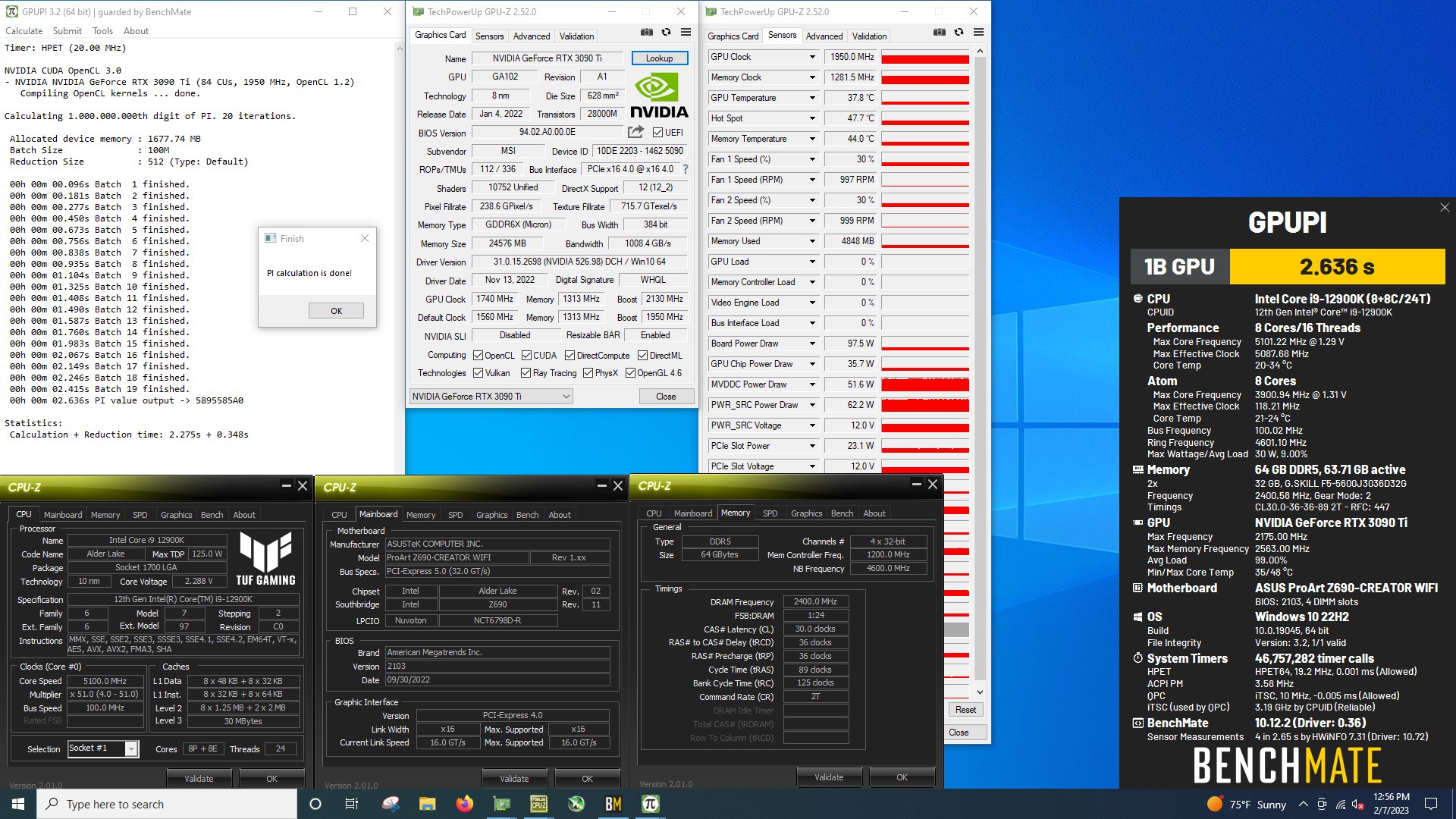Open the Tools menu in GPUPI
Image resolution: width=1456 pixels, height=819 pixels.
click(103, 31)
